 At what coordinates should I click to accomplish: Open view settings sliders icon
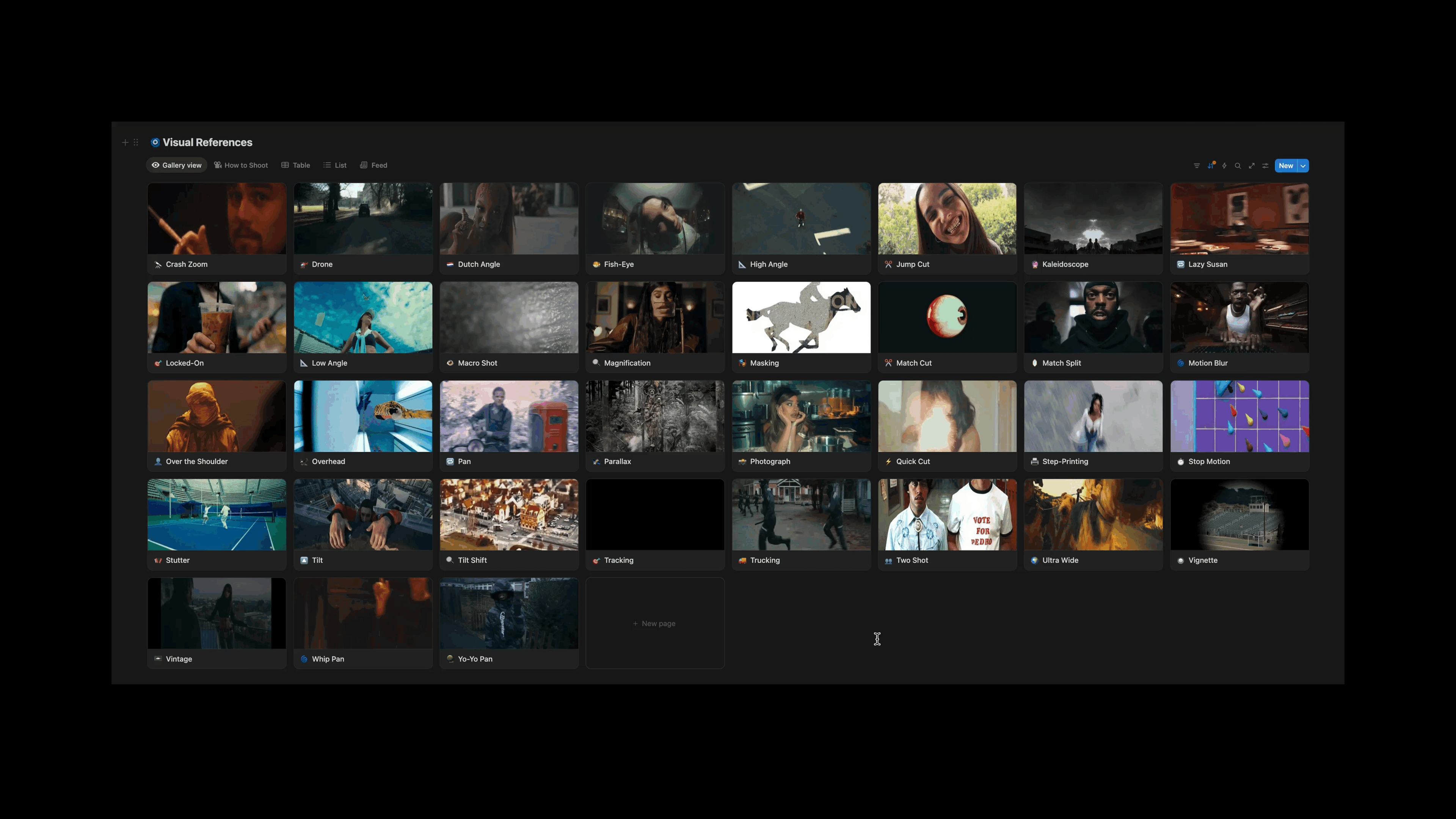click(1266, 166)
